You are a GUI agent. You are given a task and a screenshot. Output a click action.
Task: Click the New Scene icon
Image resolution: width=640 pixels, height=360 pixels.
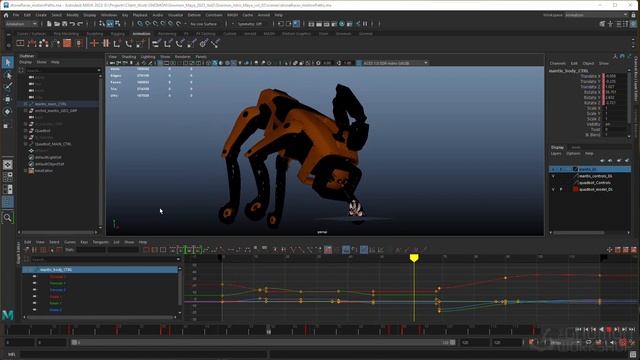(49, 24)
